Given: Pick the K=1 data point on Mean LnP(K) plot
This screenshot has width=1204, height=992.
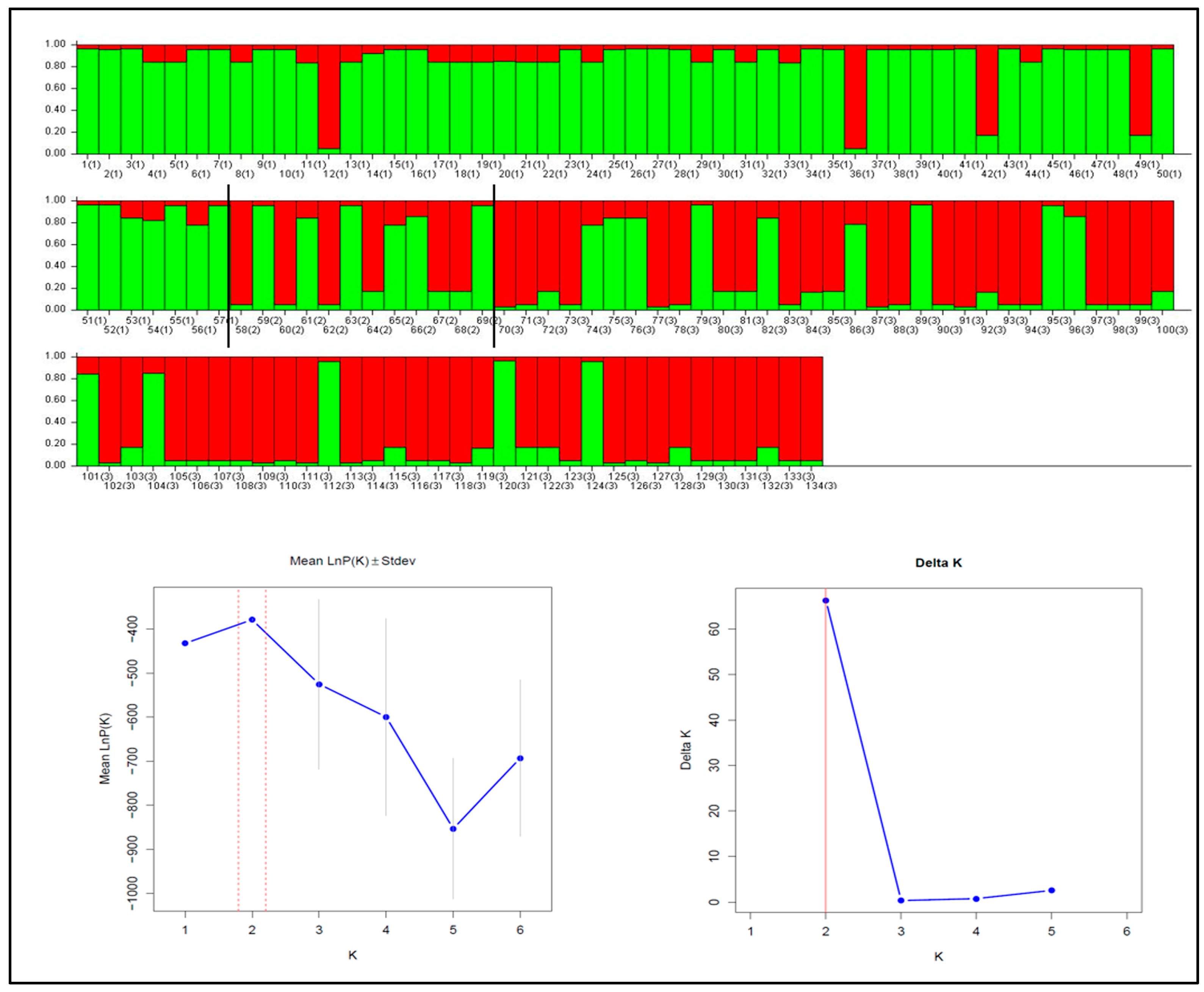Looking at the screenshot, I should point(185,643).
